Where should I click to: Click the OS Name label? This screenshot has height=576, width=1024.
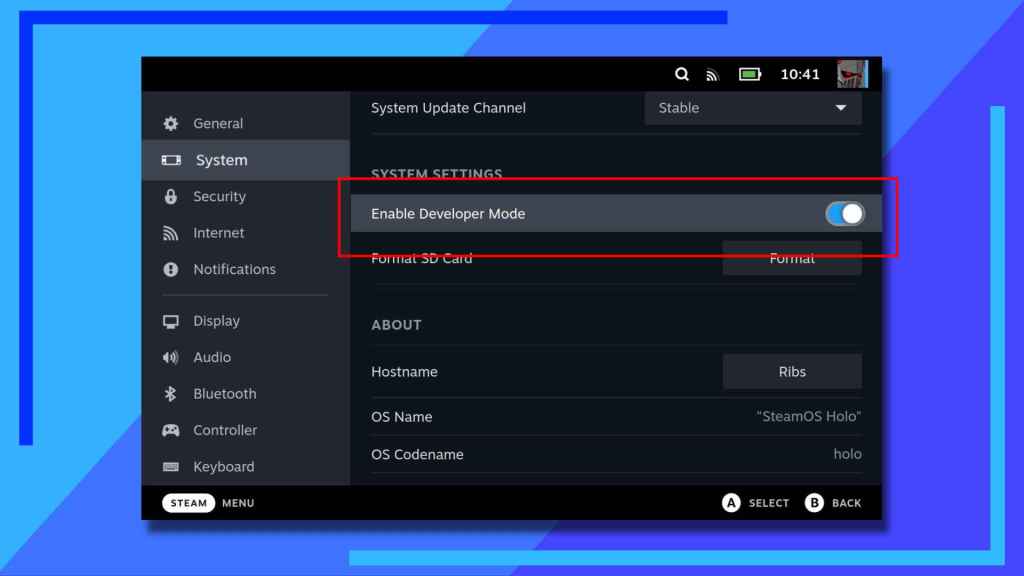402,417
